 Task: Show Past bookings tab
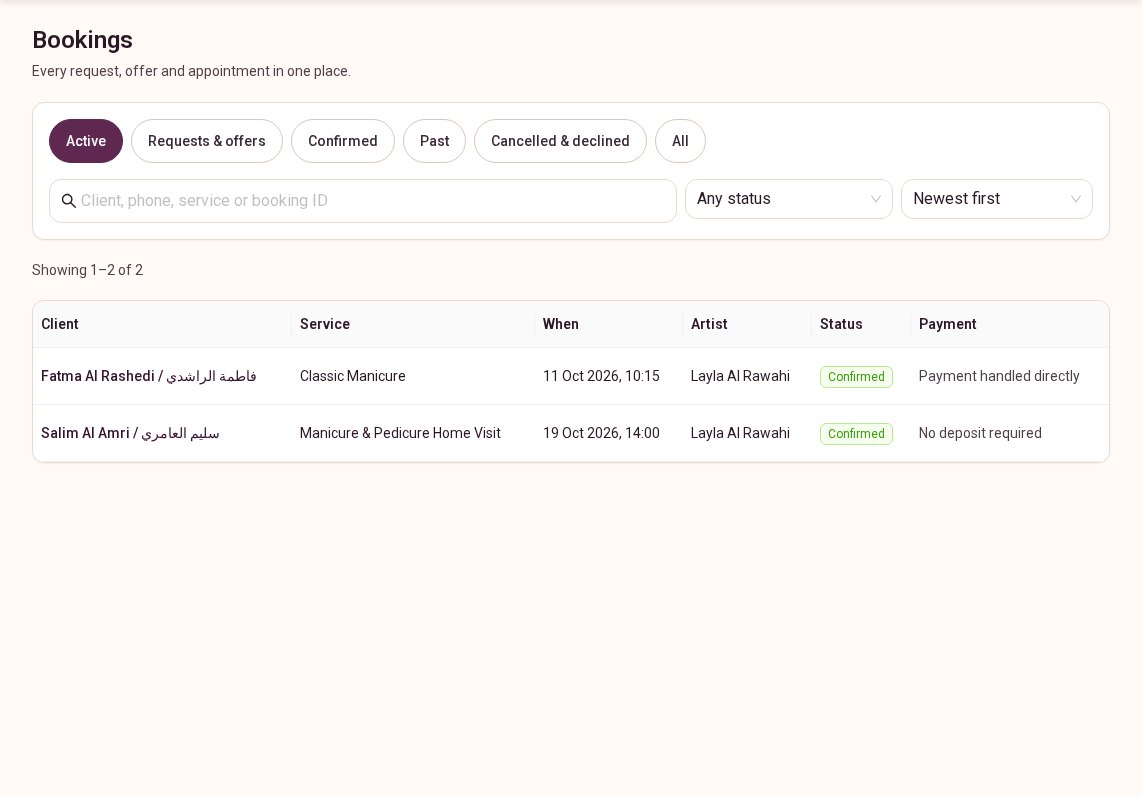click(x=435, y=141)
